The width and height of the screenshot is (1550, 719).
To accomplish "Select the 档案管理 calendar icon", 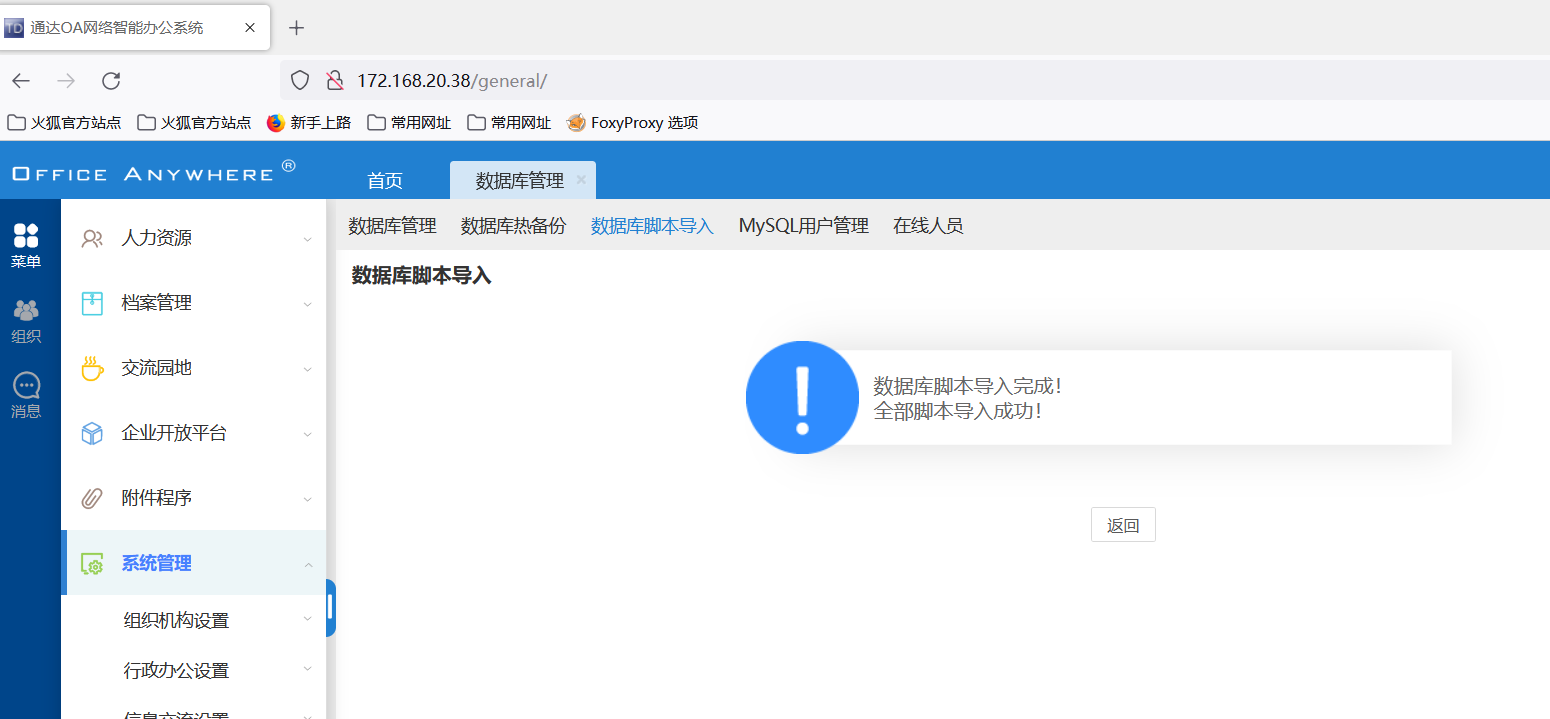I will 92,302.
